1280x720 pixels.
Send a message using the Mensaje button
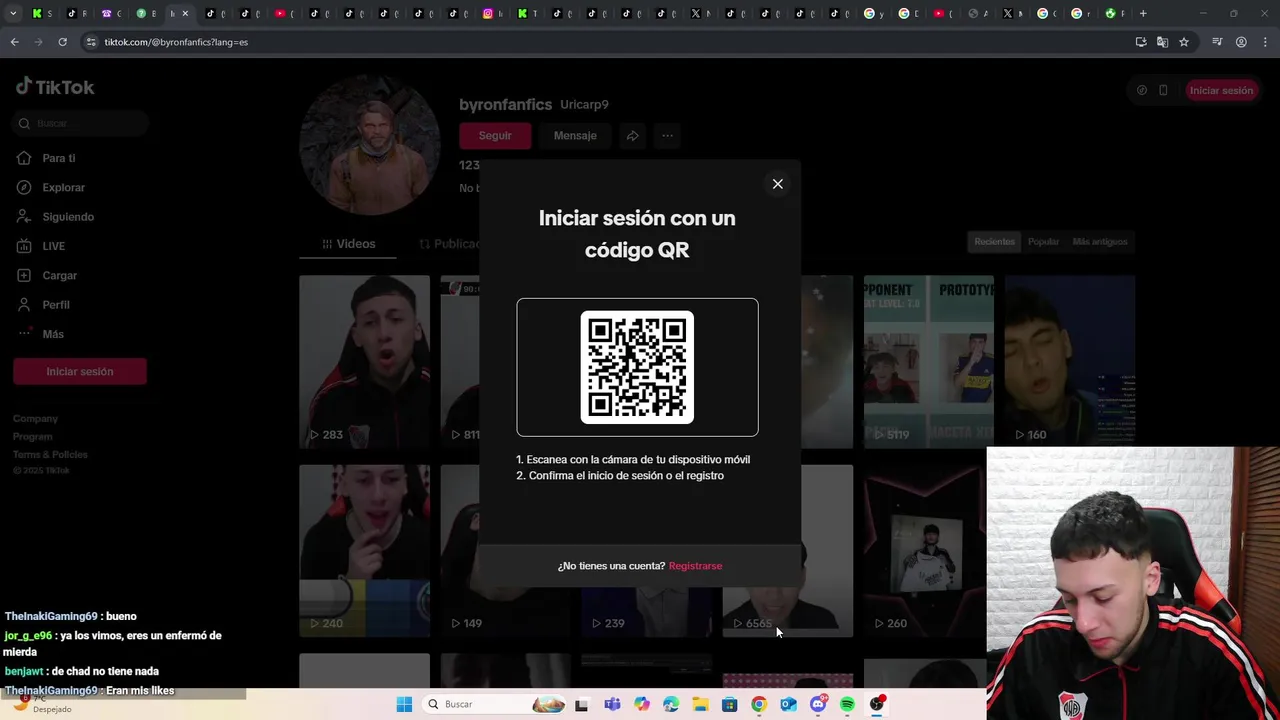[x=575, y=135]
